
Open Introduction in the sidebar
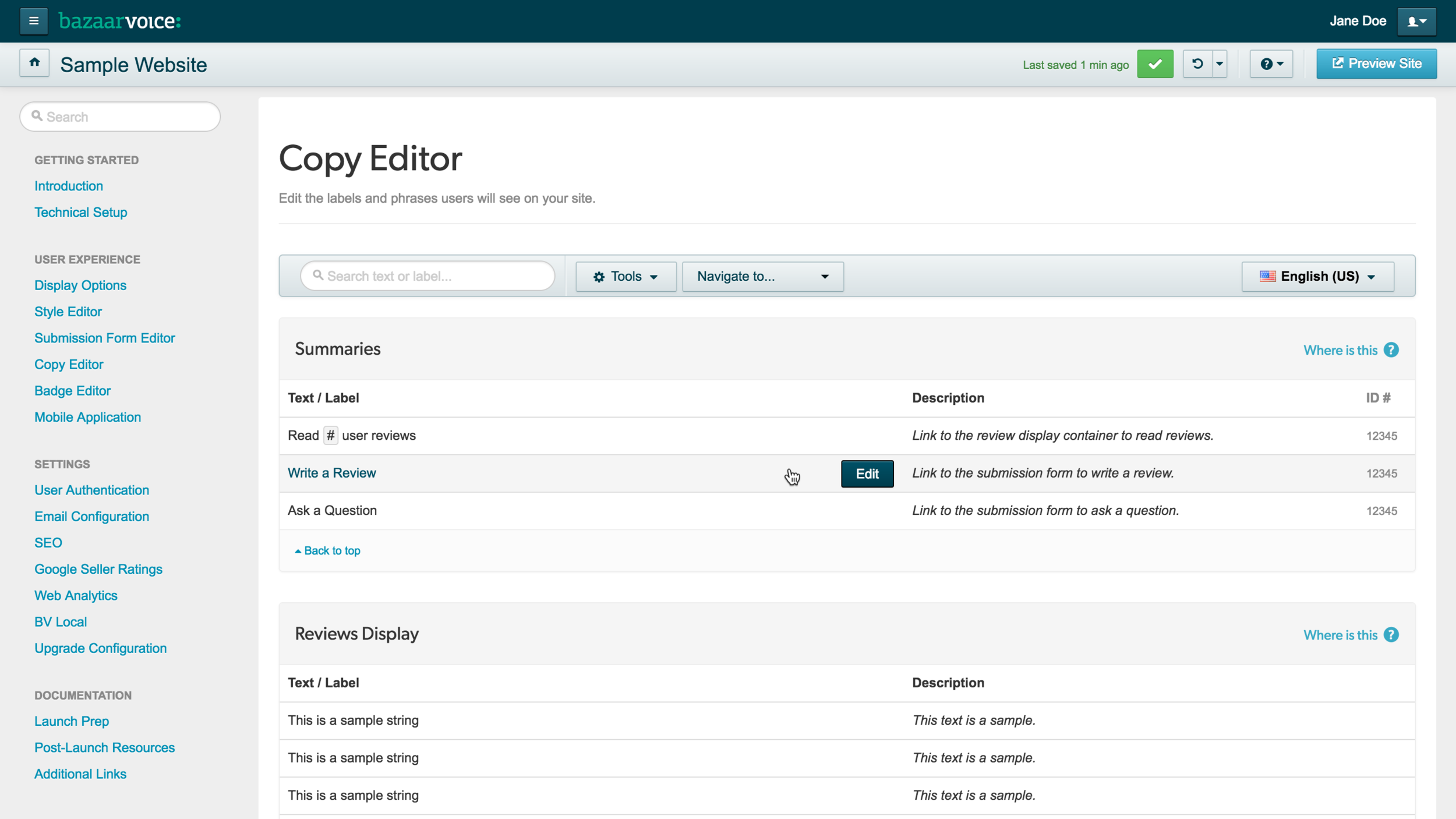coord(69,186)
